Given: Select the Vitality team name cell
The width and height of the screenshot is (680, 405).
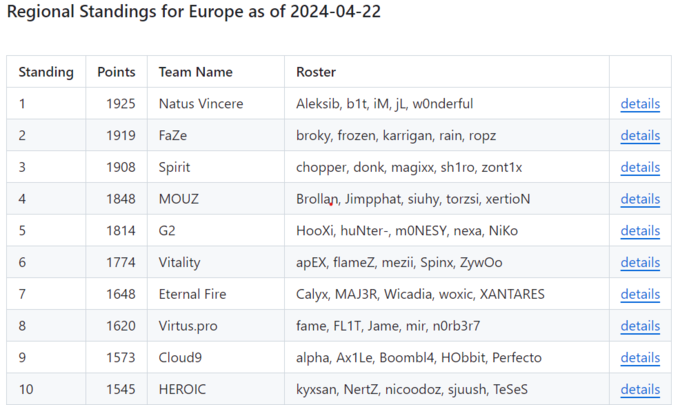Looking at the screenshot, I should [180, 263].
